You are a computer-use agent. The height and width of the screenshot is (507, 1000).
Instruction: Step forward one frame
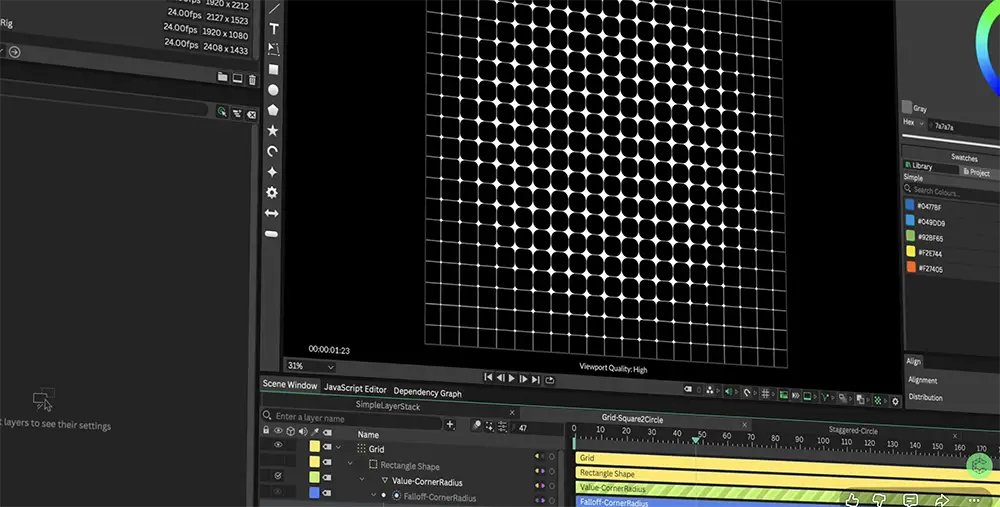click(524, 379)
